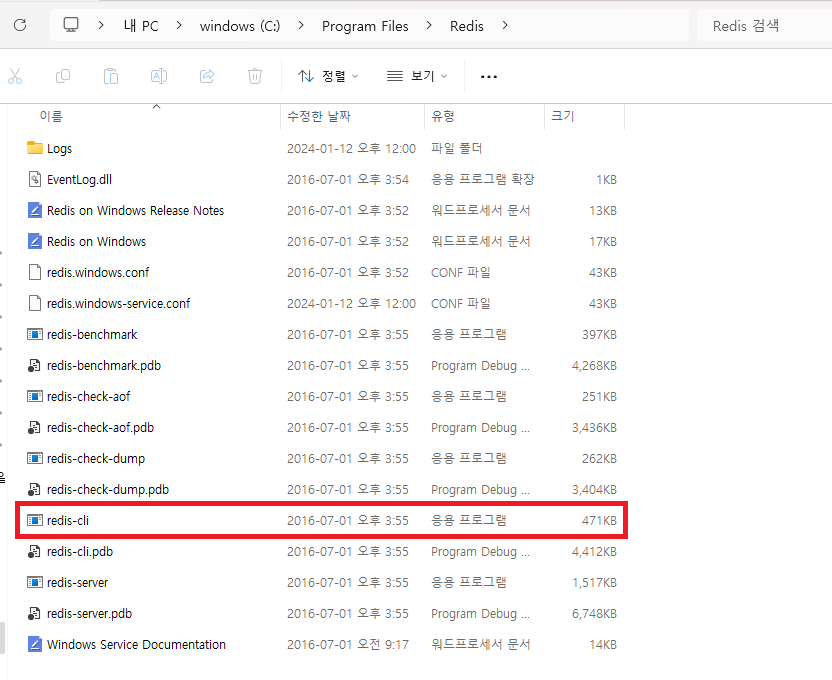Click the Copy icon in toolbar
Viewport: 832px width, 680px height.
point(63,76)
